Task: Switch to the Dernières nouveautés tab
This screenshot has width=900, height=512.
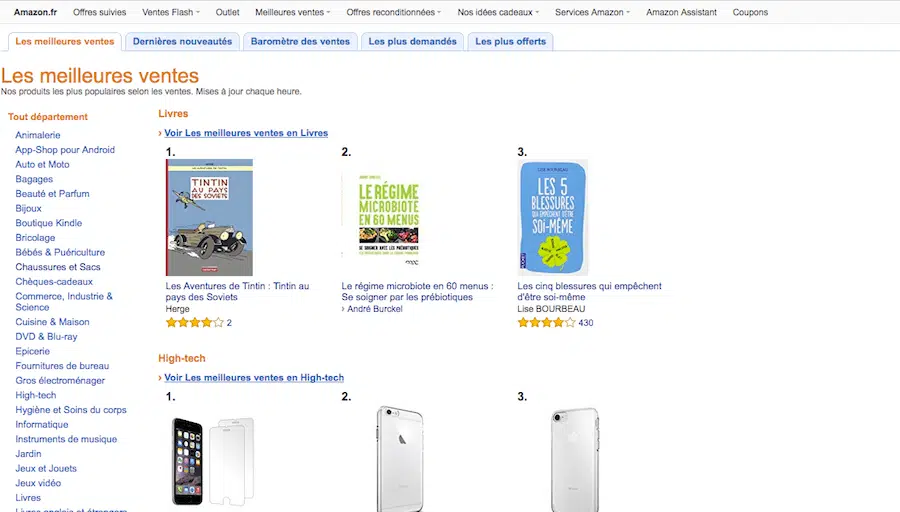Action: (182, 41)
